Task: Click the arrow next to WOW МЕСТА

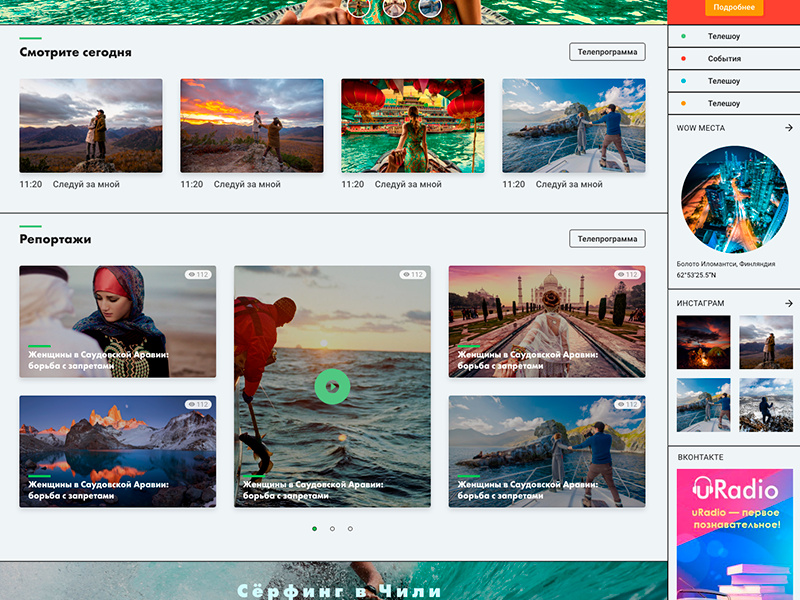Action: point(788,128)
